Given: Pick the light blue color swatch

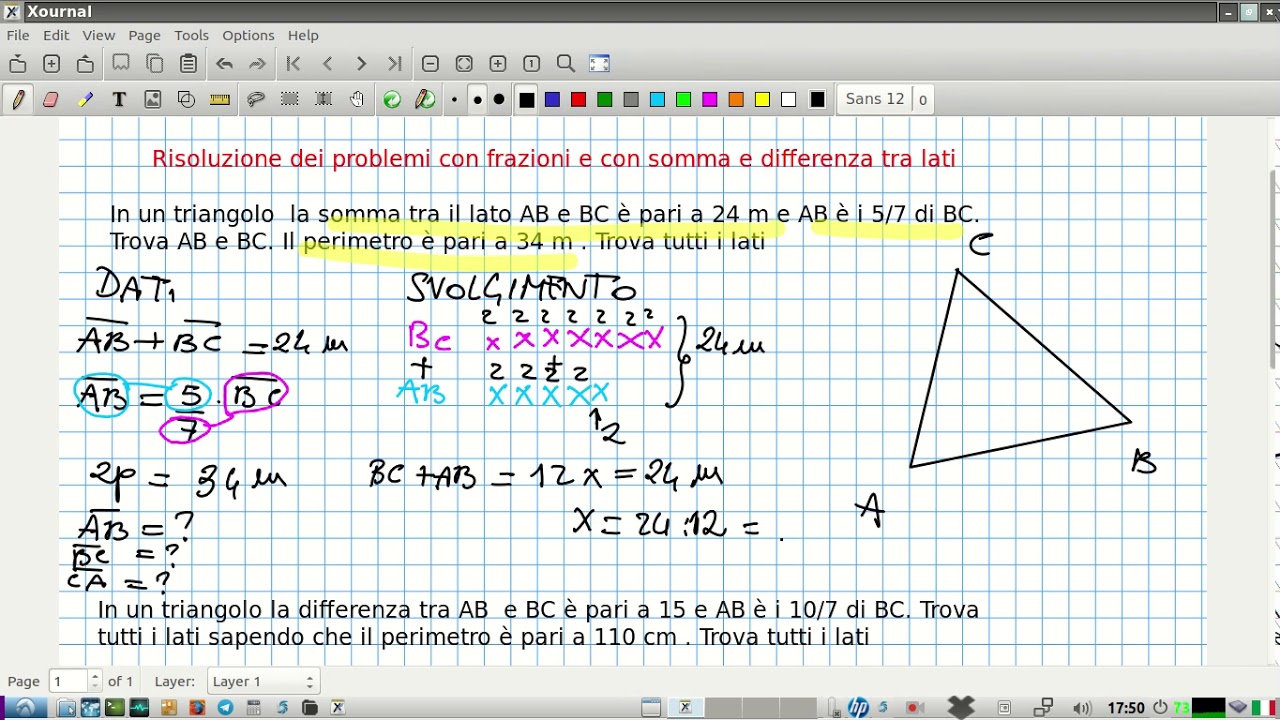Looking at the screenshot, I should click(657, 99).
